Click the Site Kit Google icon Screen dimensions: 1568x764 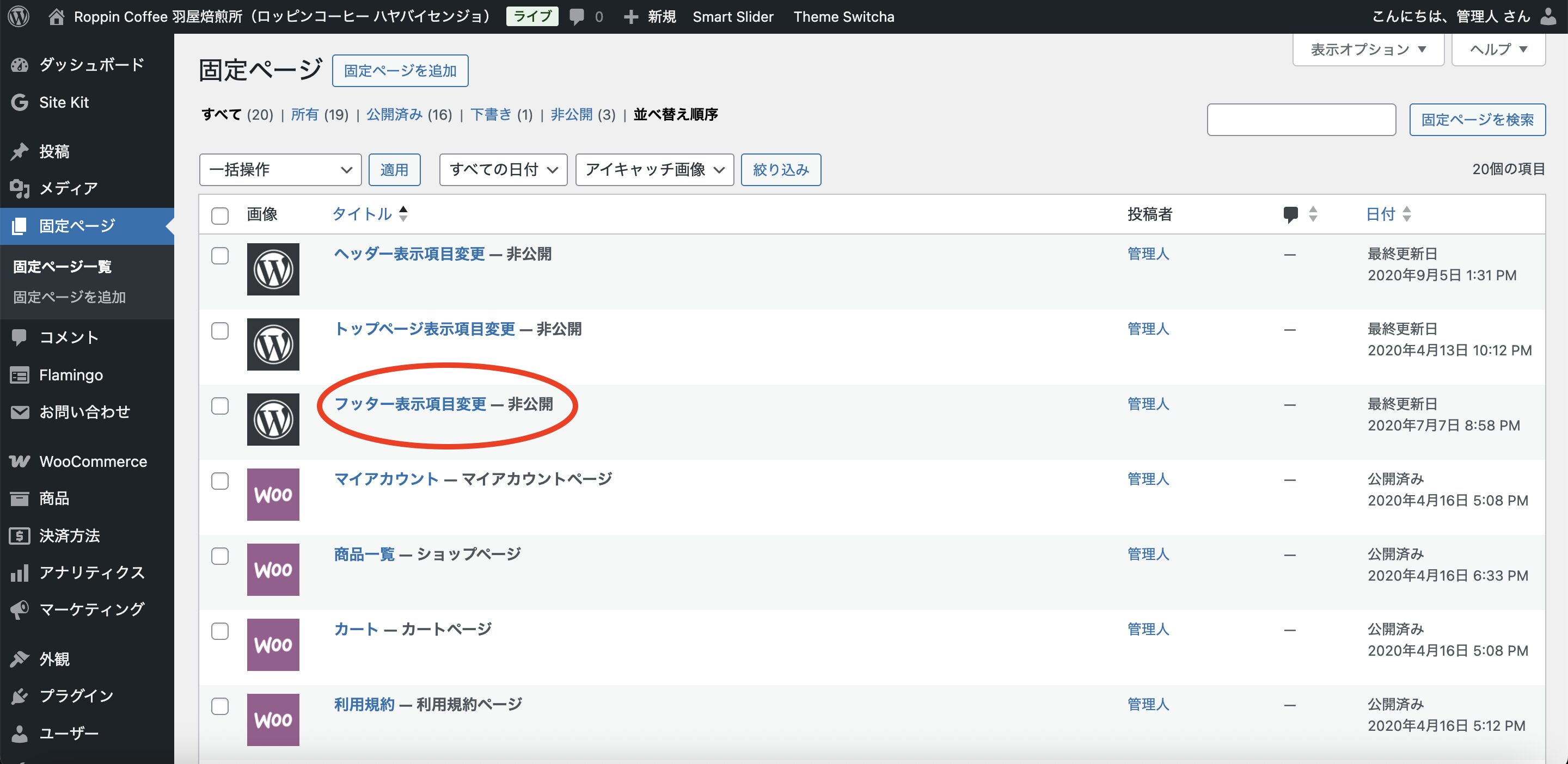click(x=20, y=102)
